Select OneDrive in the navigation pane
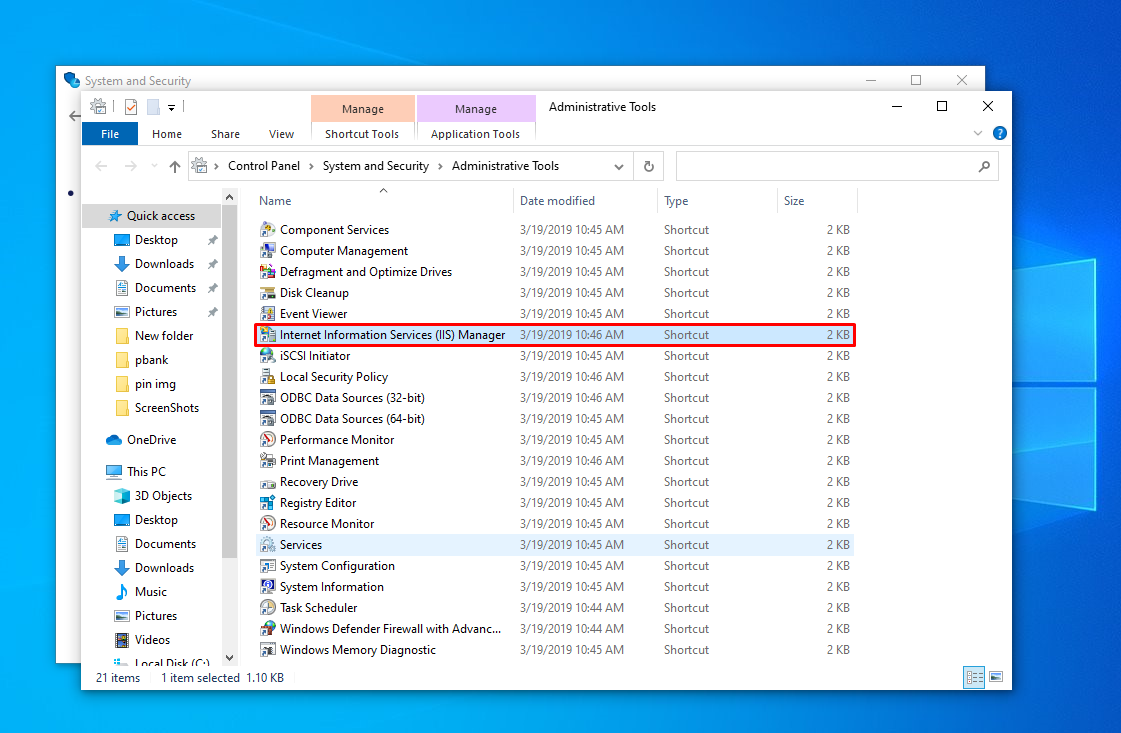Screen dimensions: 1121x733 [151, 440]
